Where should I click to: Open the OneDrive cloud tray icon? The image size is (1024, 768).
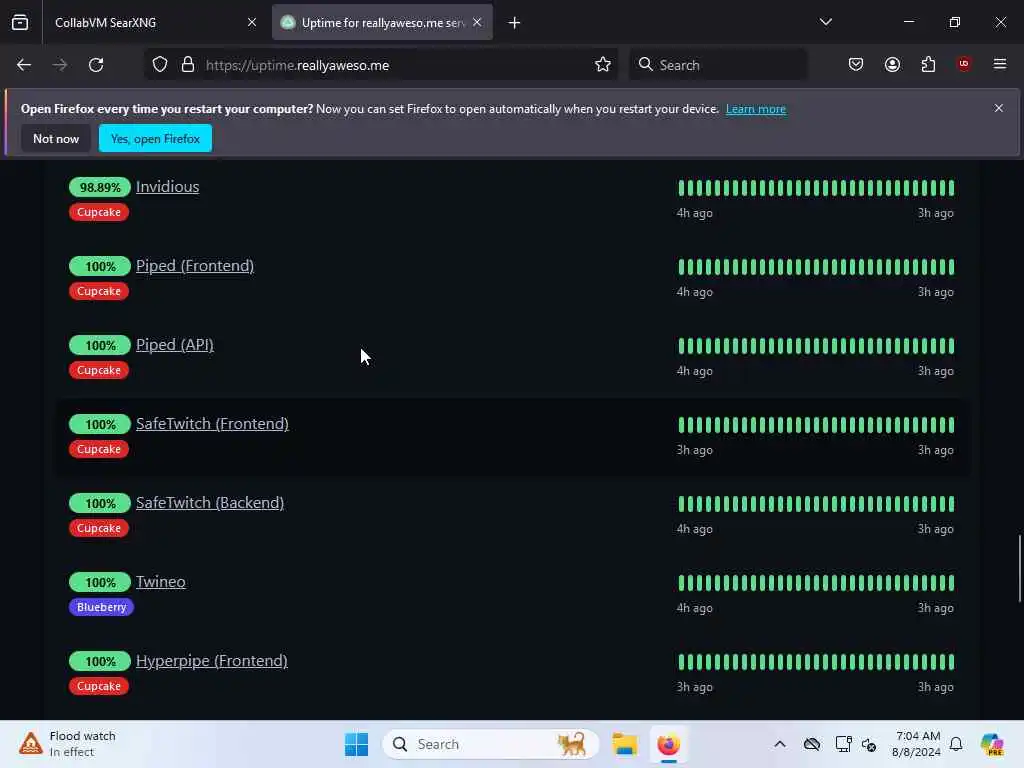812,744
